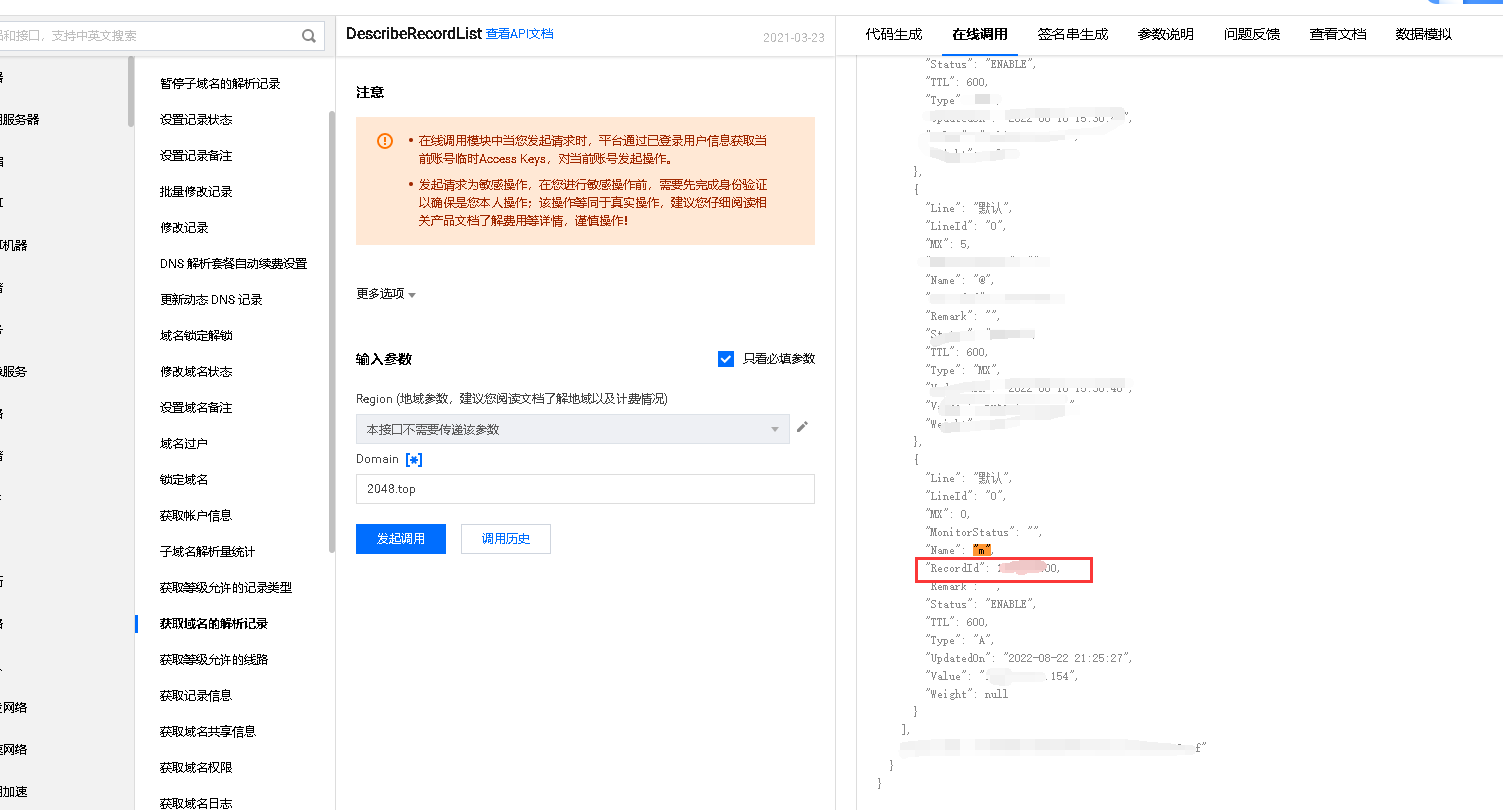Viewport: 1503px width, 810px height.
Task: Select 锁定域名 in the API list
Action: tap(184, 480)
